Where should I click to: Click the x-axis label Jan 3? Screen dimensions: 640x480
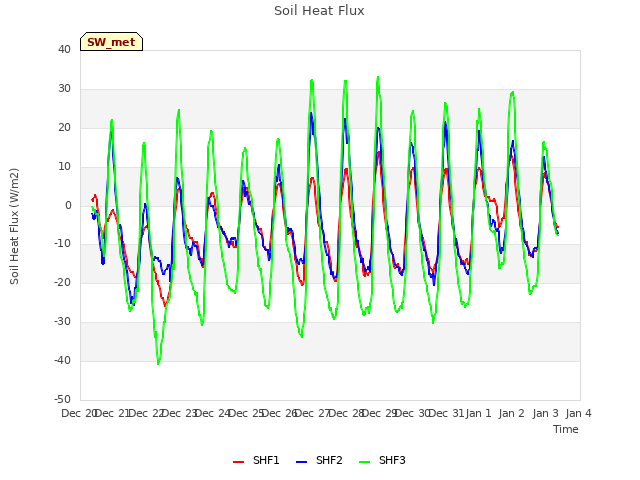545,413
